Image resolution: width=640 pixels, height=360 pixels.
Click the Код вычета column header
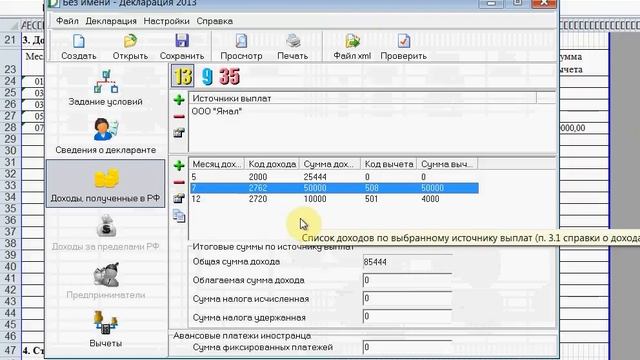pyautogui.click(x=389, y=164)
